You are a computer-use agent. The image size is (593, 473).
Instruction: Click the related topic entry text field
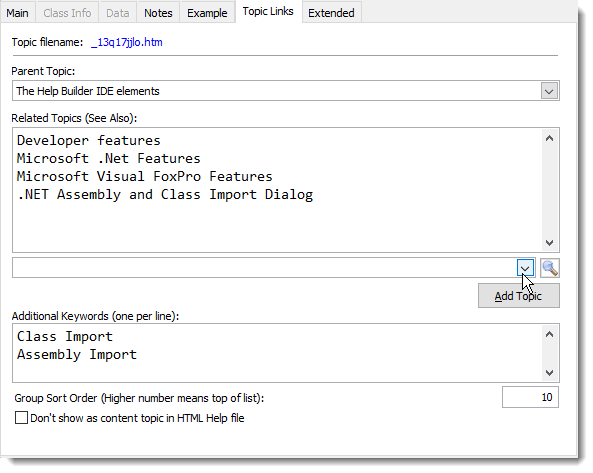click(x=264, y=268)
